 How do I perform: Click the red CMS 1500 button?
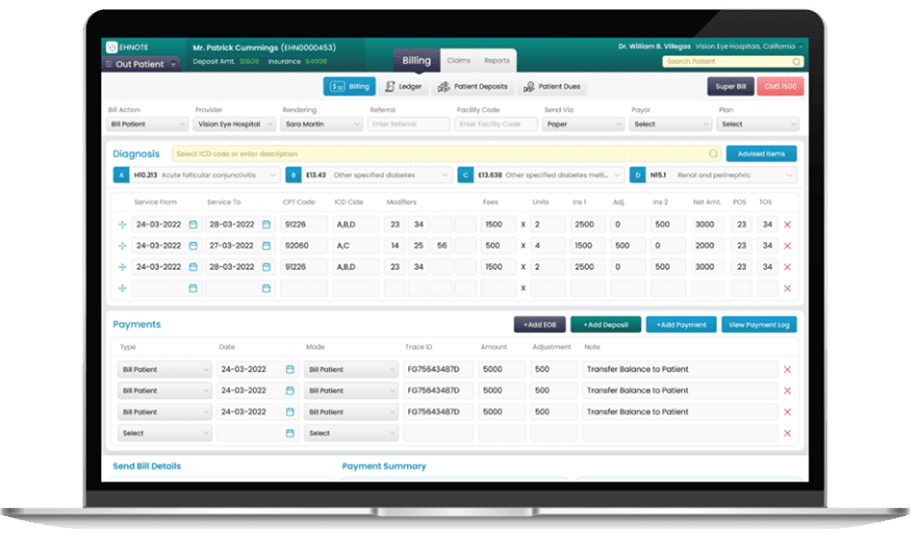tap(780, 87)
